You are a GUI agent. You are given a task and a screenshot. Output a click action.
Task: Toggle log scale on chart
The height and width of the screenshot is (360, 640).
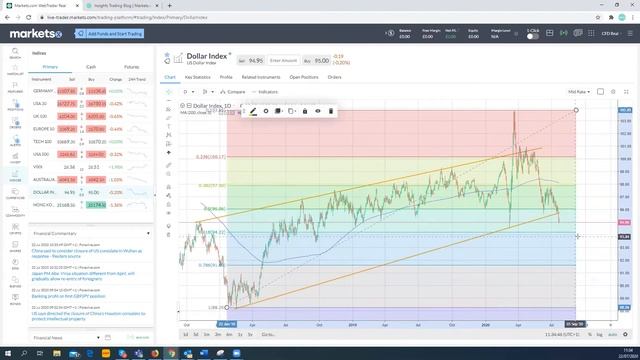coord(599,334)
